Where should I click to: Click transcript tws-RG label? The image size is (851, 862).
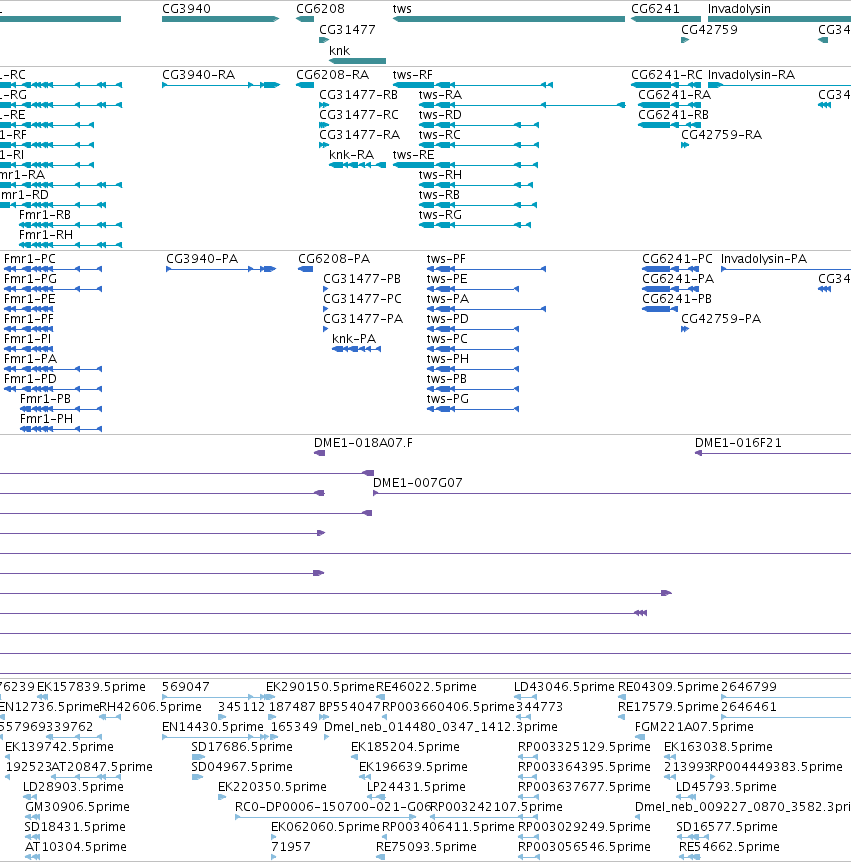click(x=440, y=215)
